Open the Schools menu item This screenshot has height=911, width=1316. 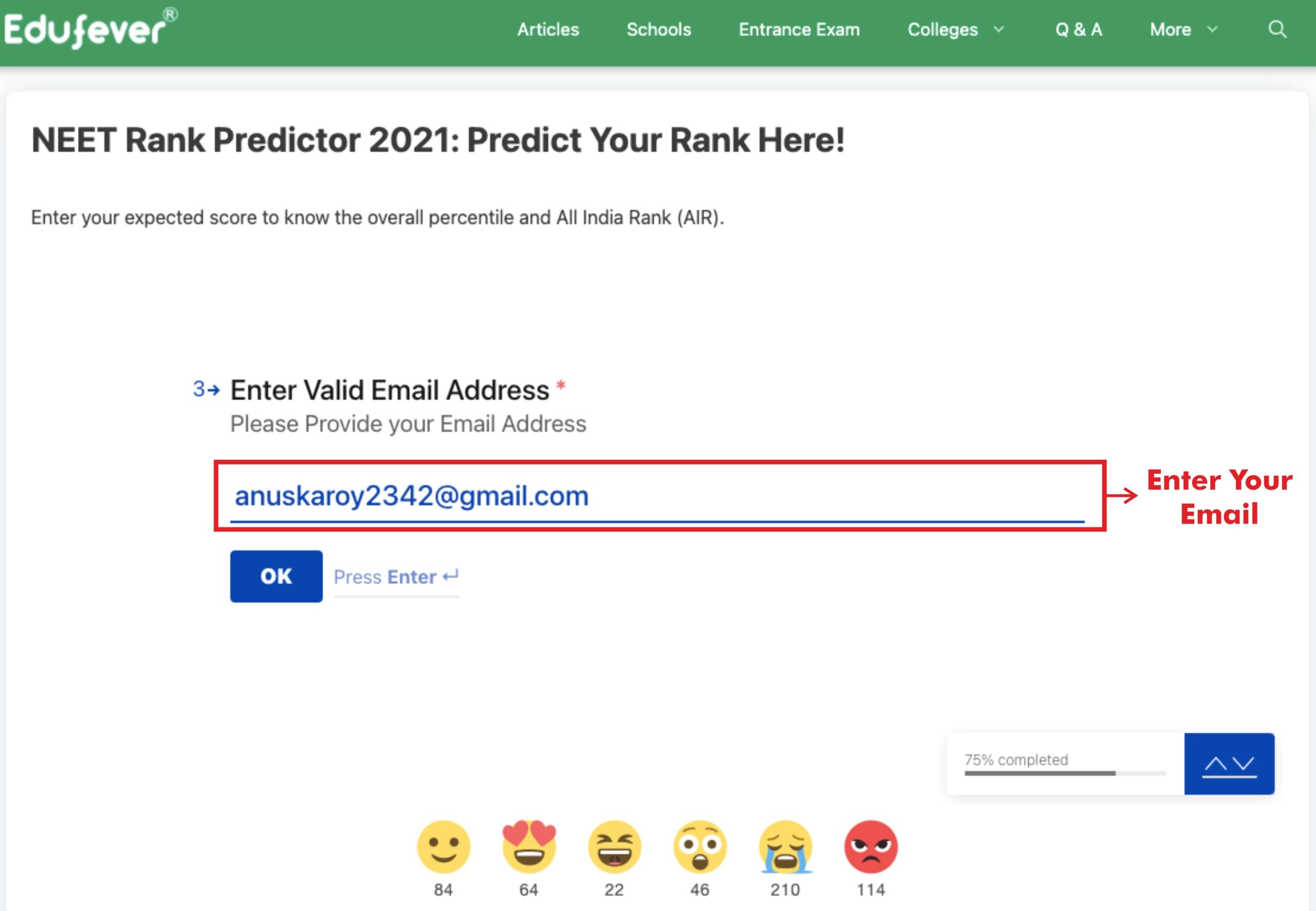[659, 30]
